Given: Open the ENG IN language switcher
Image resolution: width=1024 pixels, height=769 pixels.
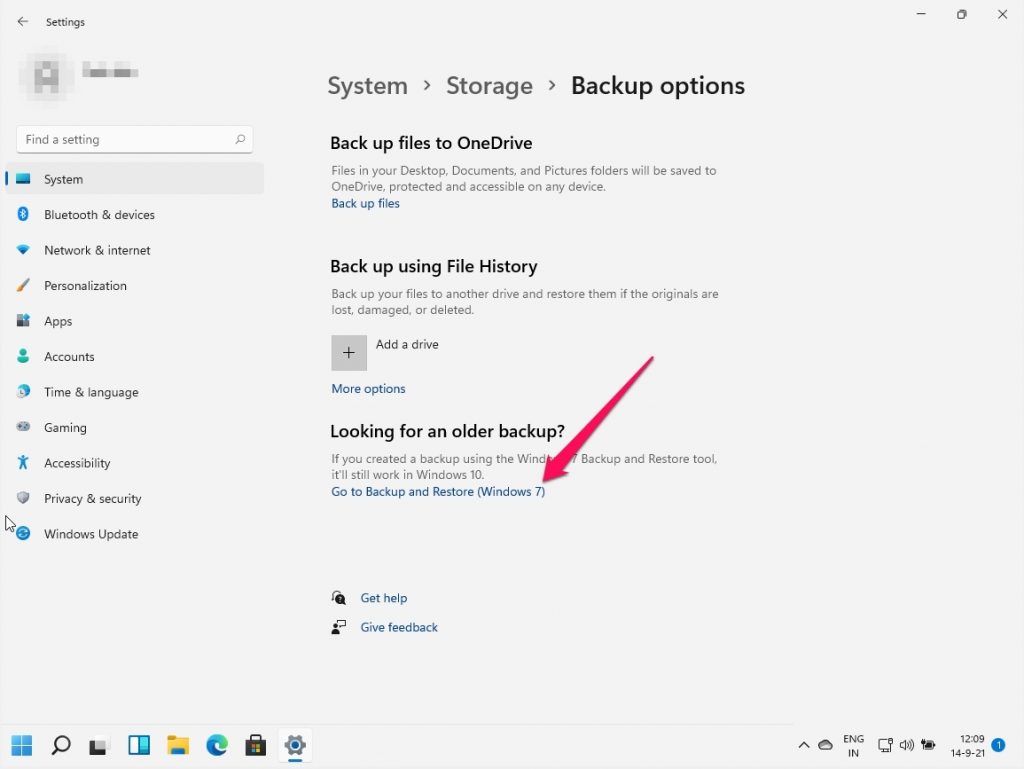Looking at the screenshot, I should [853, 745].
